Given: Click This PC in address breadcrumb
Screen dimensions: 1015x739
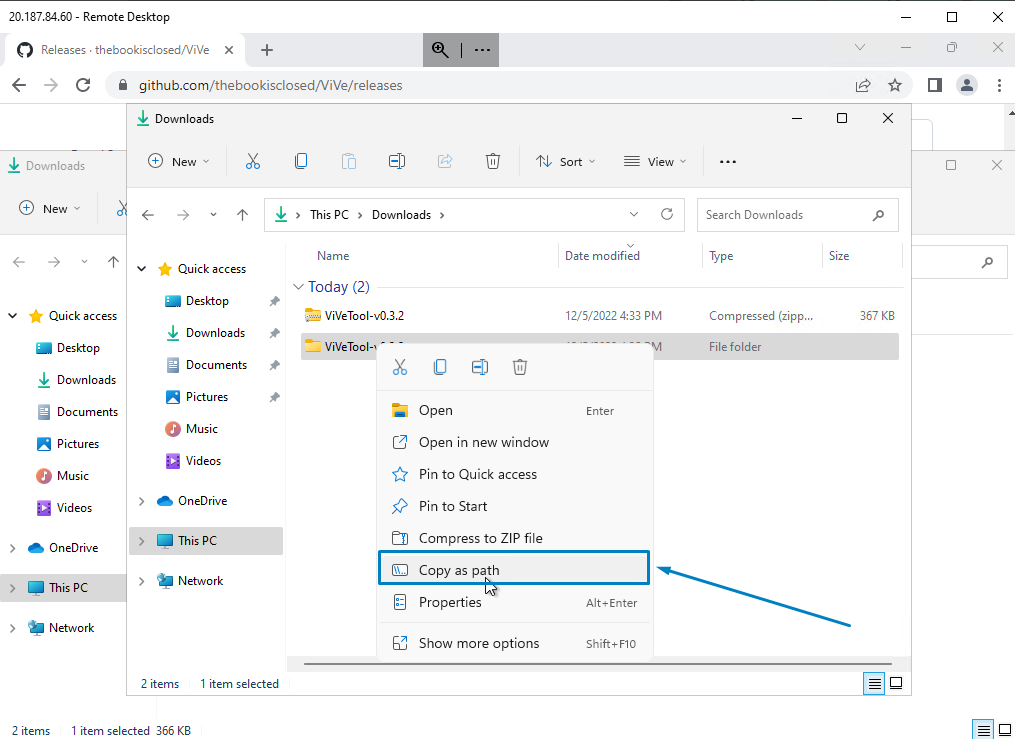Looking at the screenshot, I should click(329, 215).
